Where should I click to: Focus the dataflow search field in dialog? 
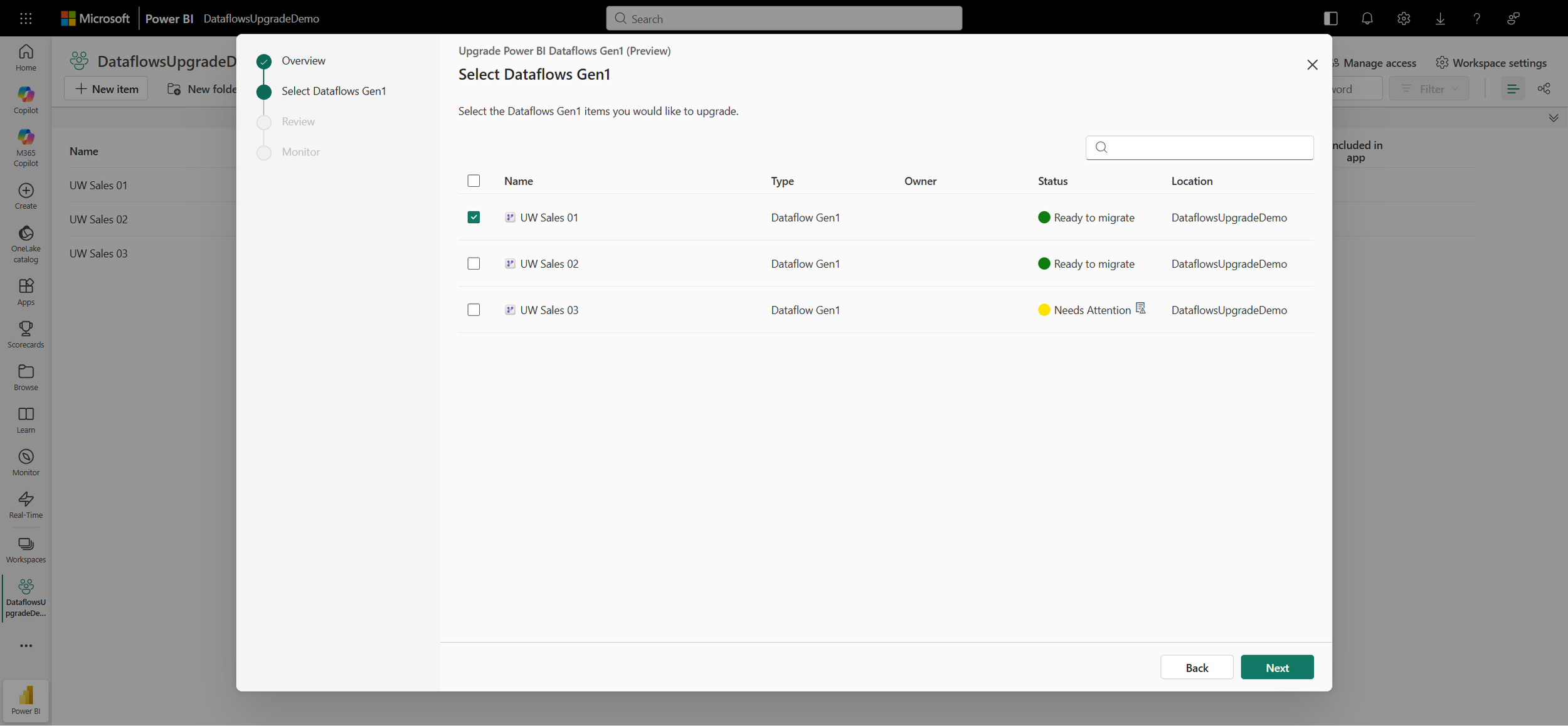click(1199, 148)
